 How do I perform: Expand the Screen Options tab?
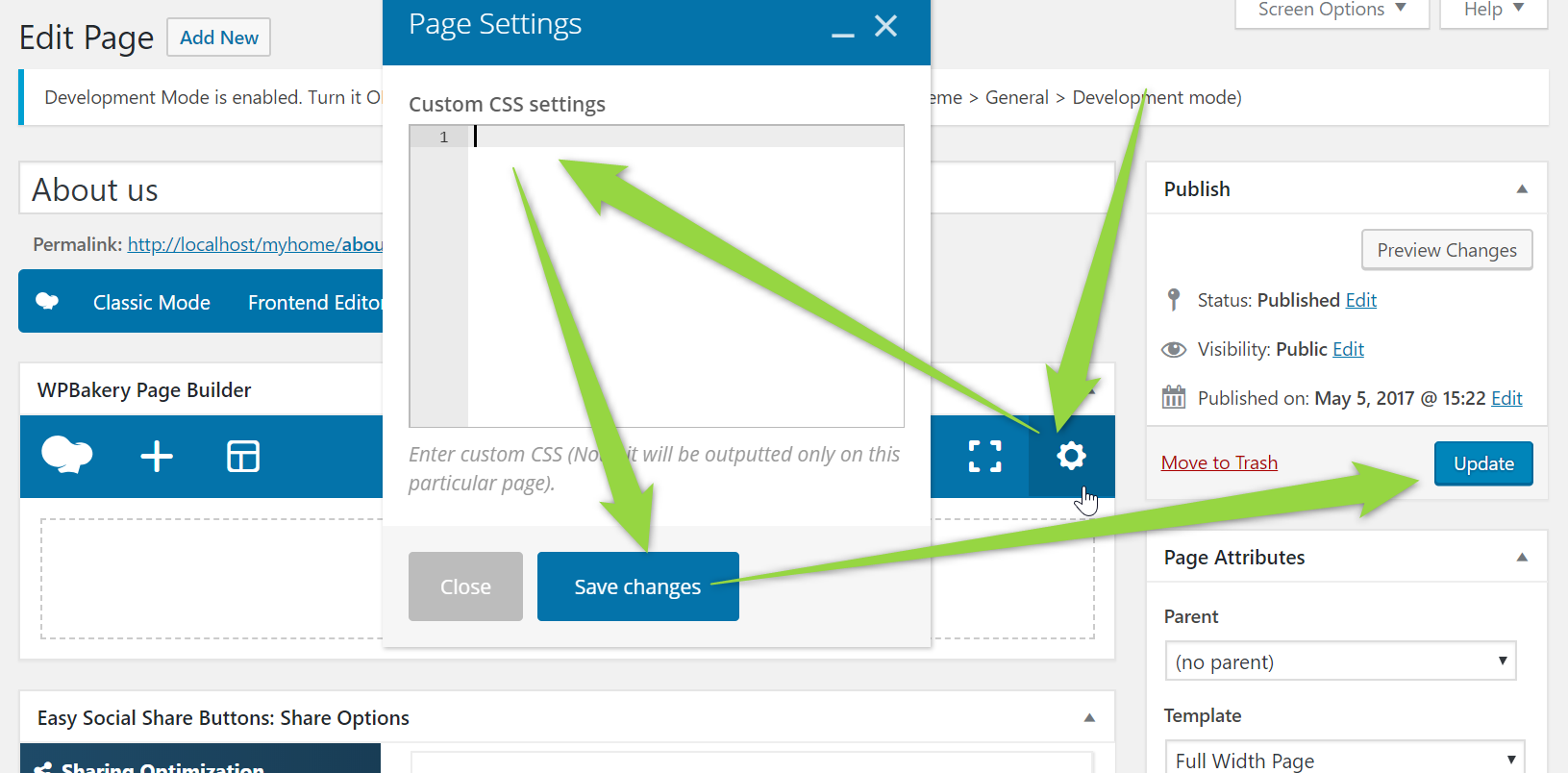tap(1332, 11)
